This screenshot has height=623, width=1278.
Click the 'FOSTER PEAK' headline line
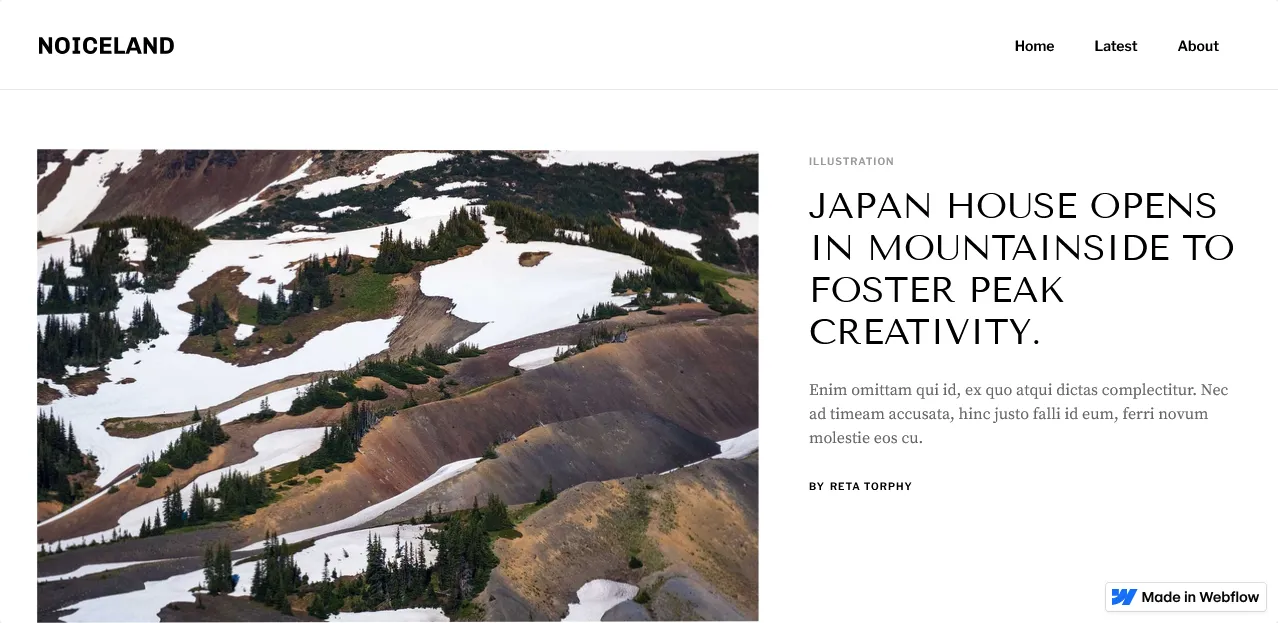(936, 290)
